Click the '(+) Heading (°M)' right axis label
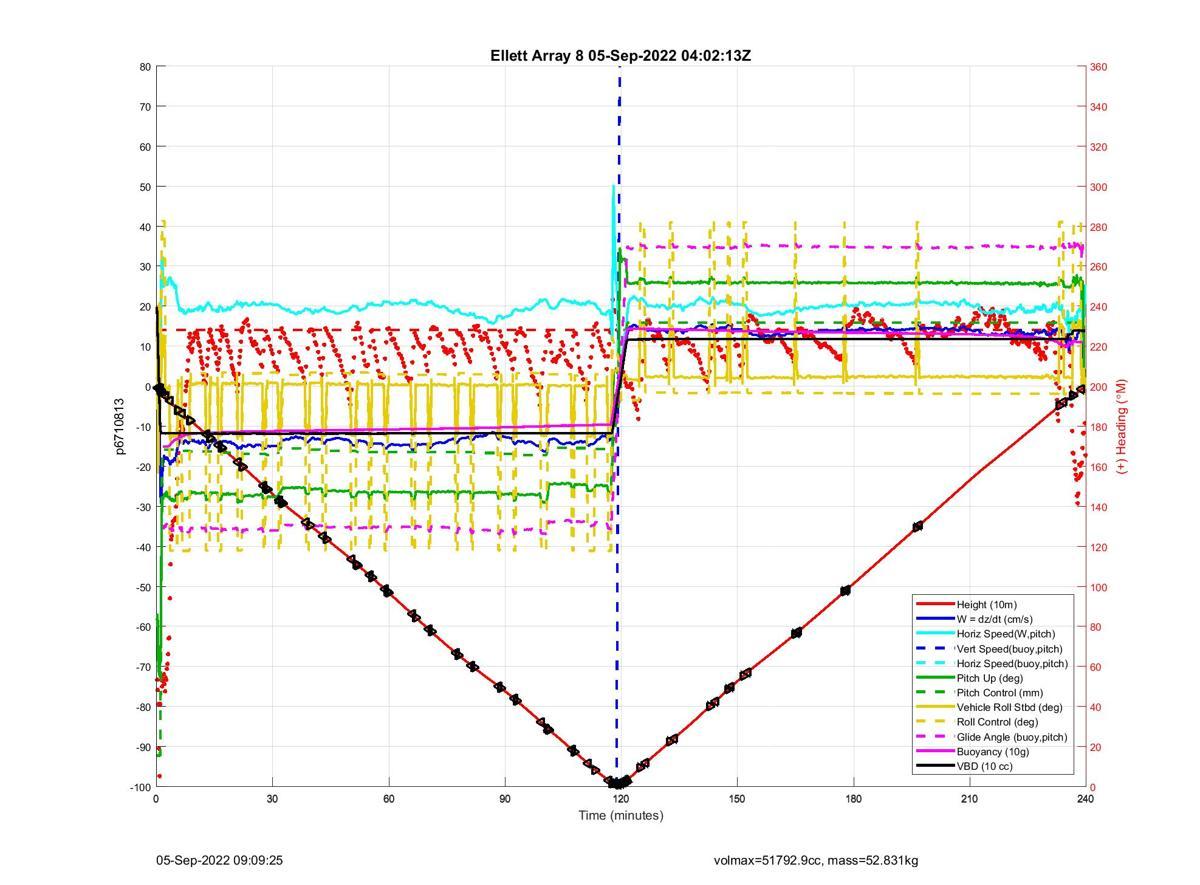1200x885 pixels. (1122, 426)
